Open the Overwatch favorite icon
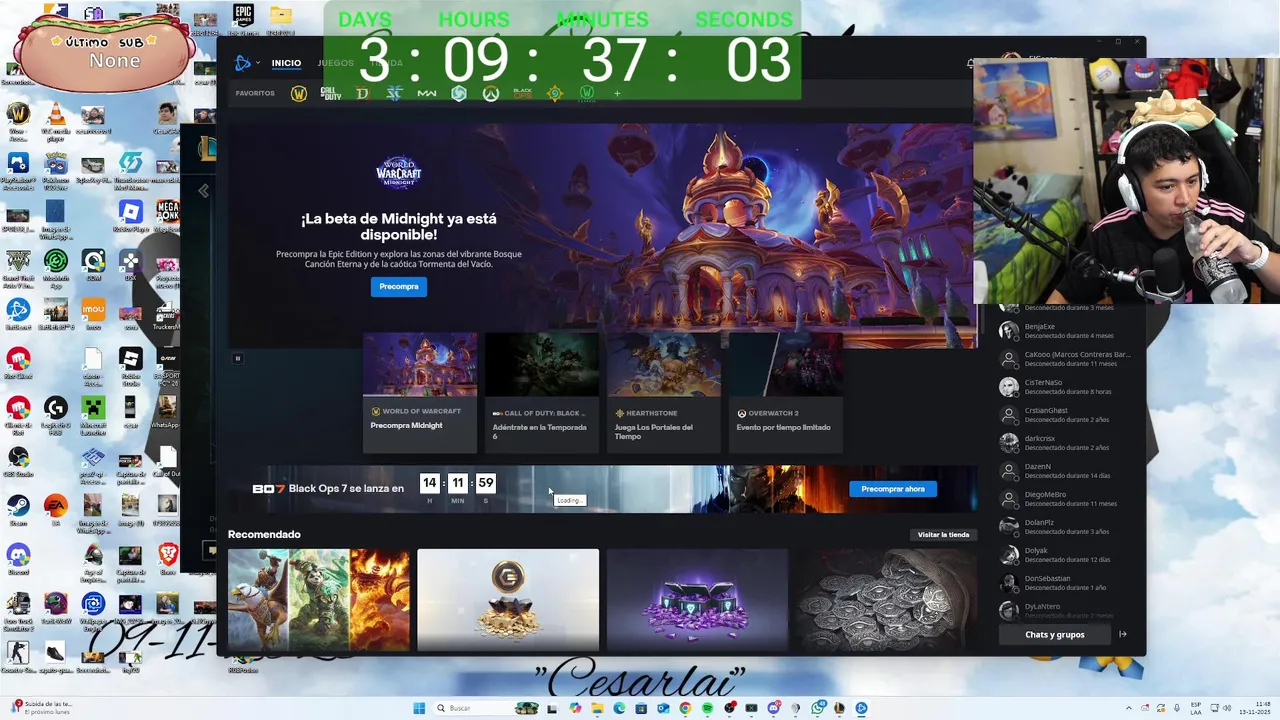This screenshot has width=1280, height=720. (490, 93)
